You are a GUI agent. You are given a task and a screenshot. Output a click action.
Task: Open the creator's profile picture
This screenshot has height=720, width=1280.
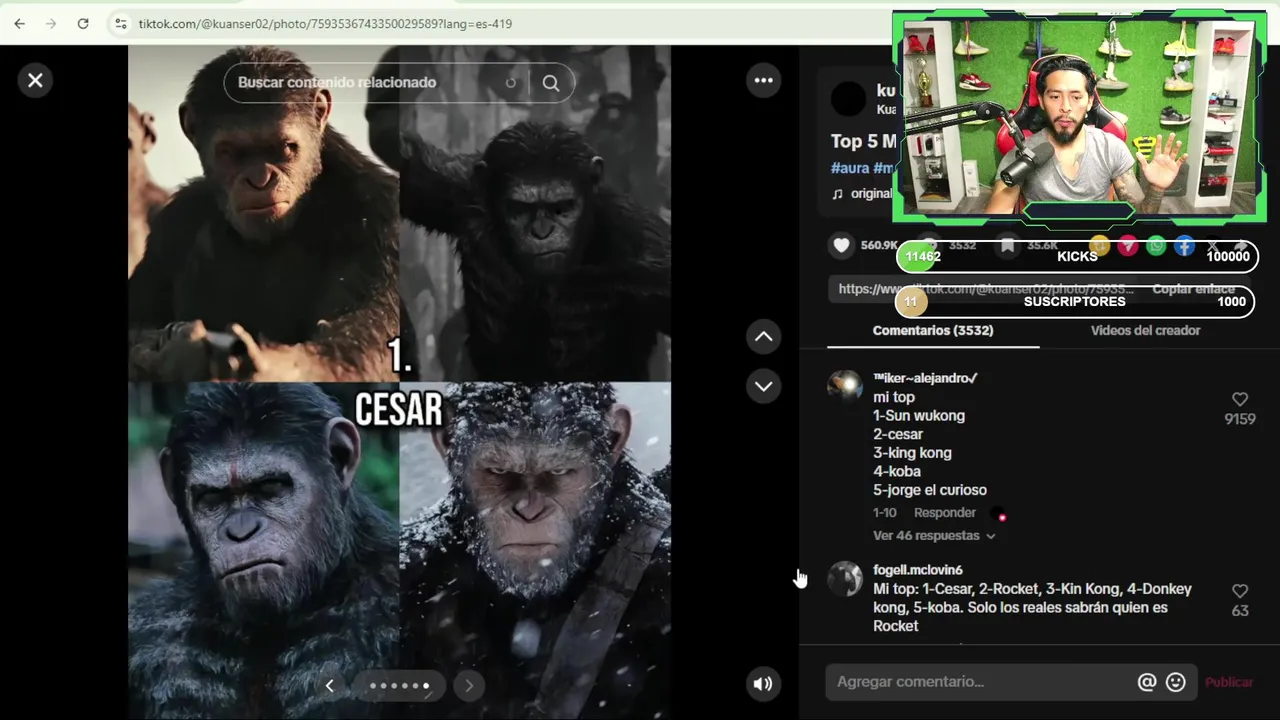pyautogui.click(x=849, y=99)
